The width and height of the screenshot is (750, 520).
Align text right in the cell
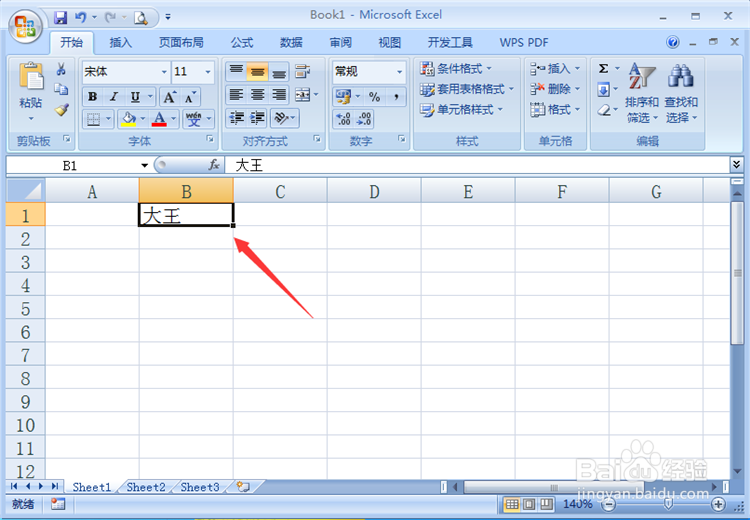click(279, 95)
